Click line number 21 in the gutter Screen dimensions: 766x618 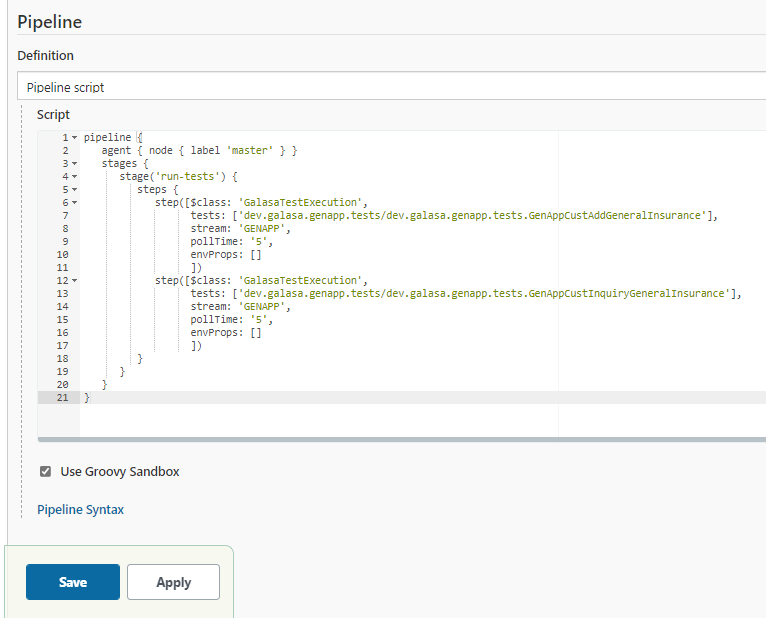[x=63, y=398]
